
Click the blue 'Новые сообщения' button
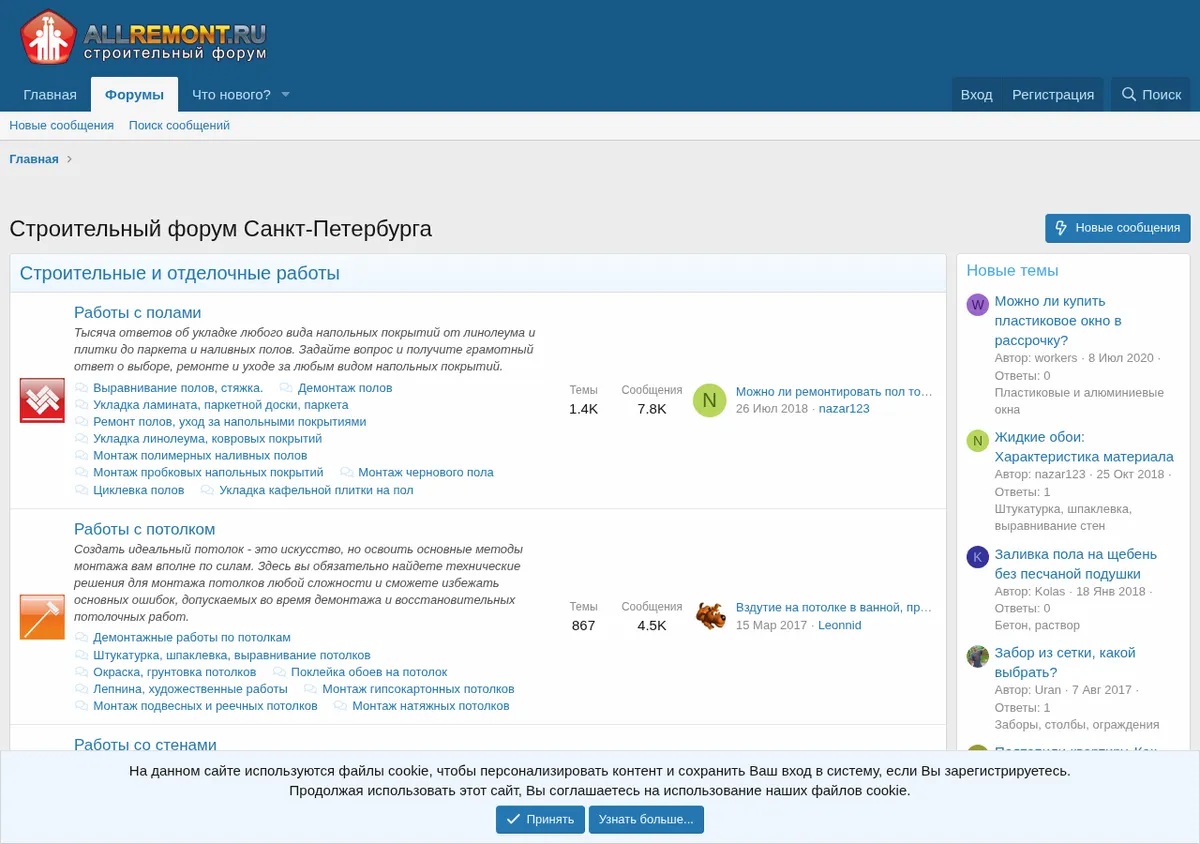tap(1118, 228)
